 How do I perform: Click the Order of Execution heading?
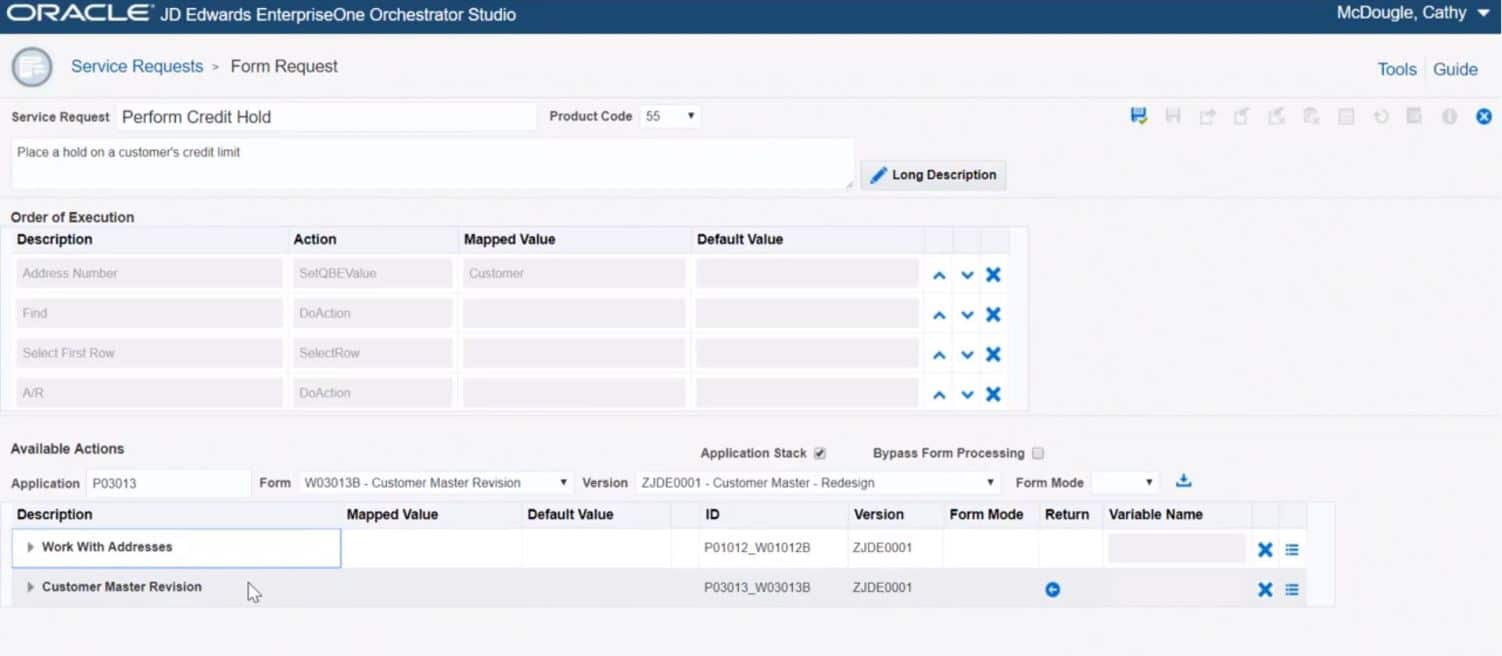[72, 217]
